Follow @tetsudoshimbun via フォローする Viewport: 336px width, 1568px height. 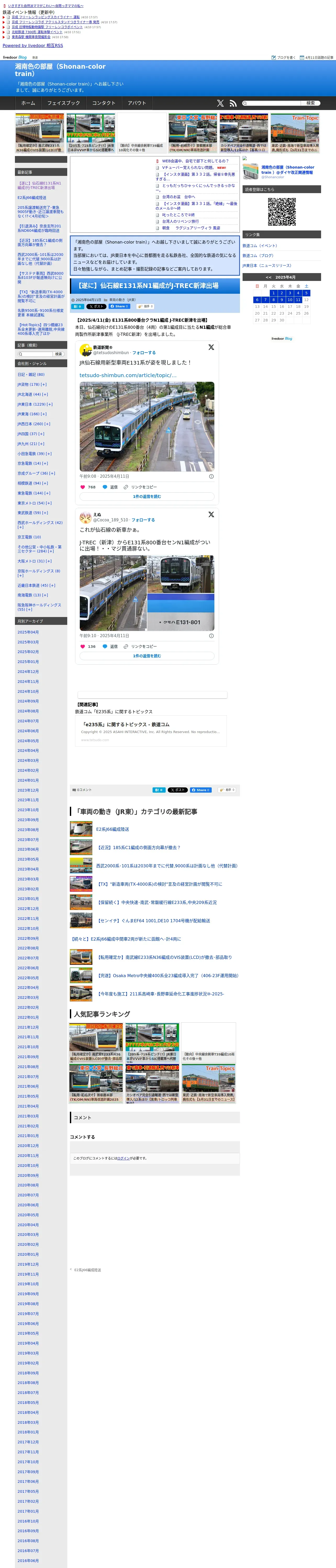tap(144, 353)
